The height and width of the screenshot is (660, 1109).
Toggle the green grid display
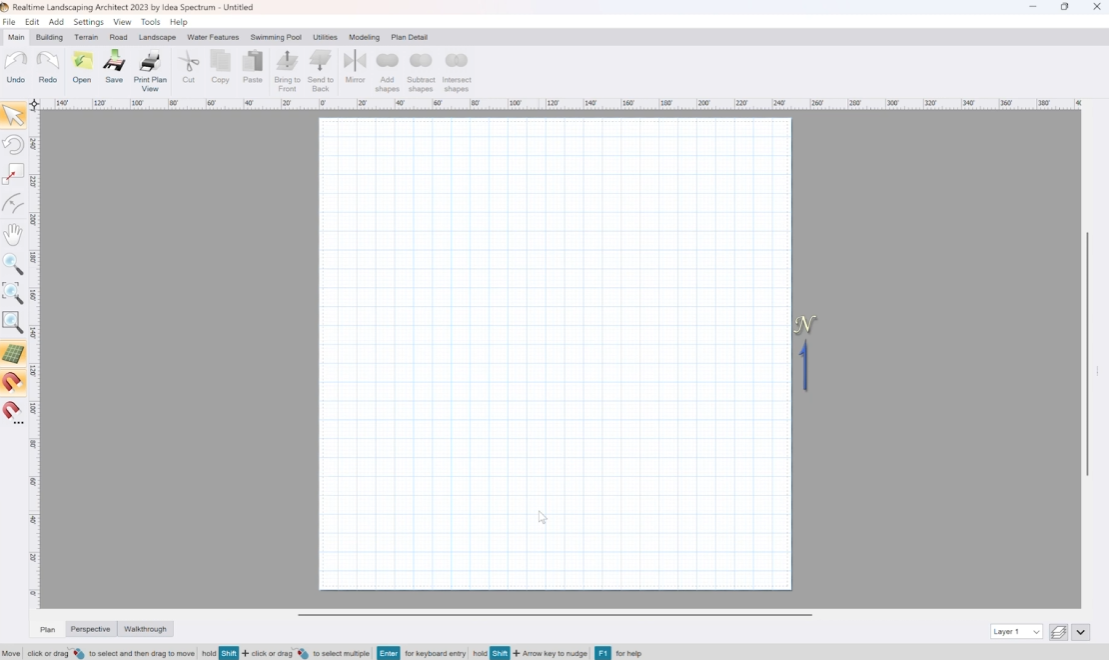pos(13,353)
